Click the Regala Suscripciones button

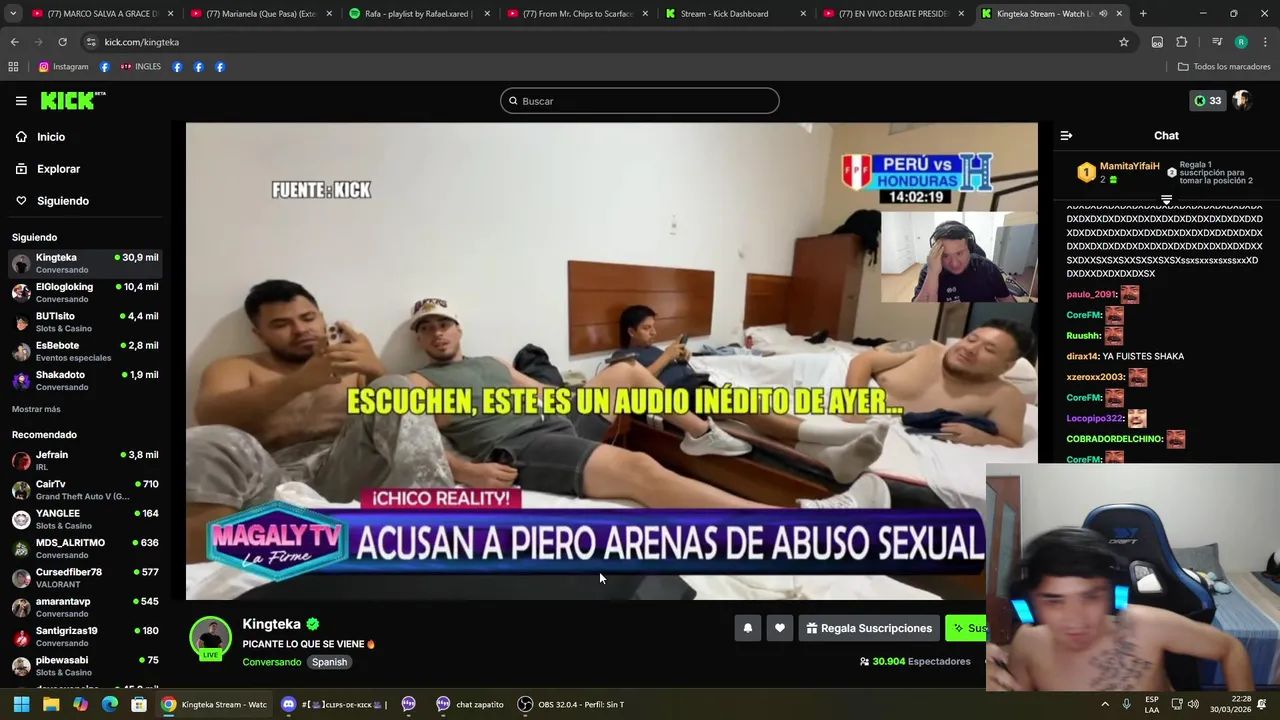coord(869,628)
